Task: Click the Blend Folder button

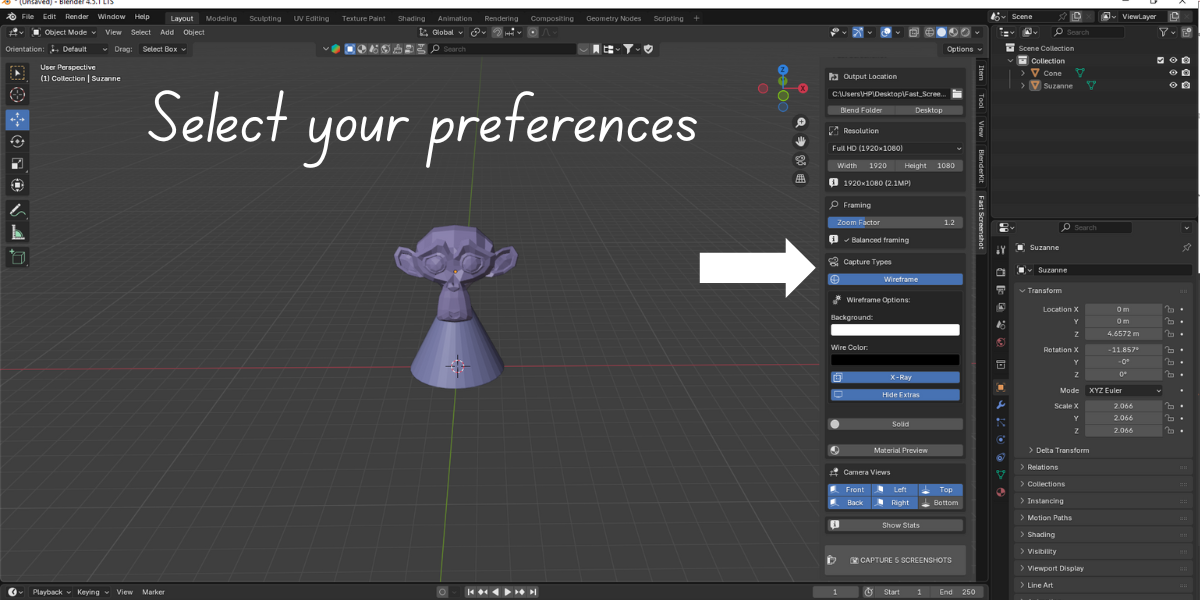Action: point(861,110)
